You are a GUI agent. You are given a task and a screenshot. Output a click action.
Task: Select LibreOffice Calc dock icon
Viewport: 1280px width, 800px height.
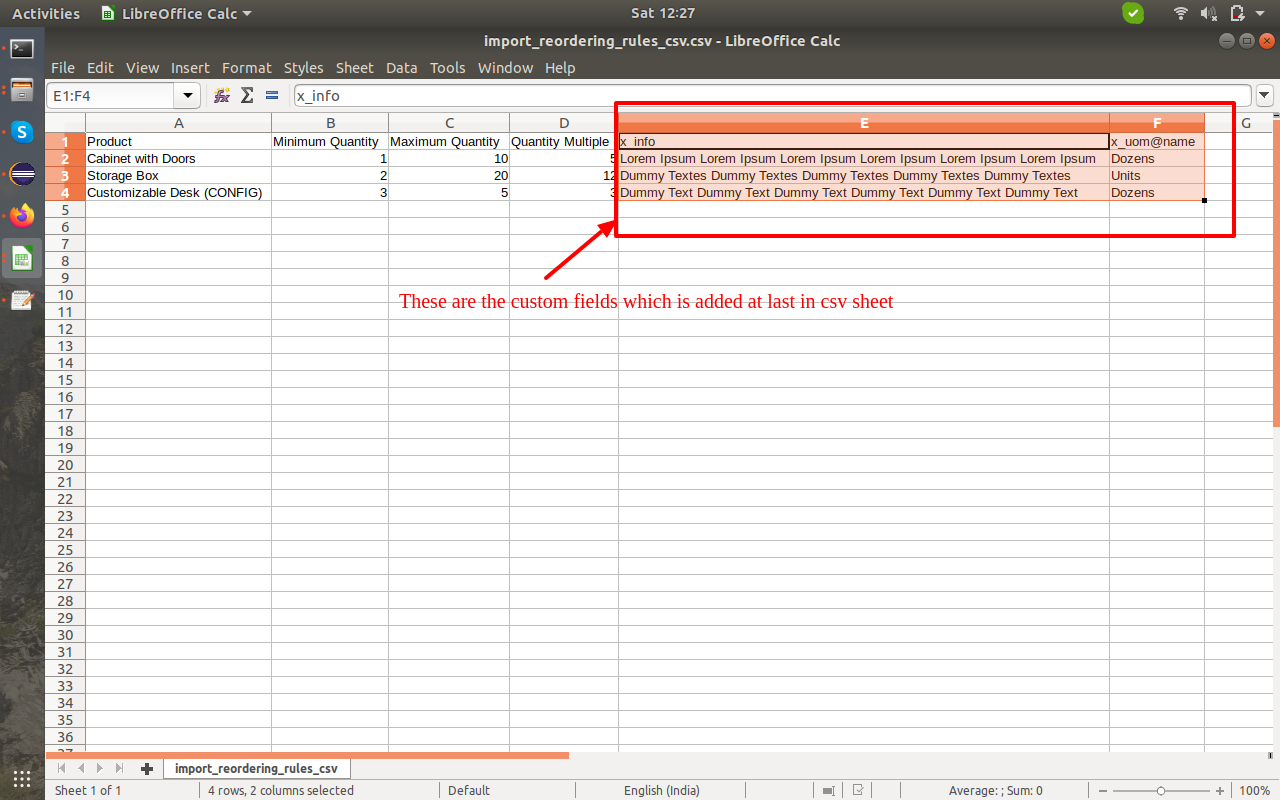tap(22, 258)
